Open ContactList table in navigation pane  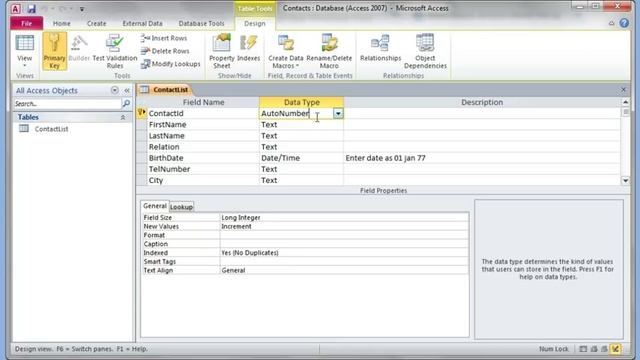(51, 129)
